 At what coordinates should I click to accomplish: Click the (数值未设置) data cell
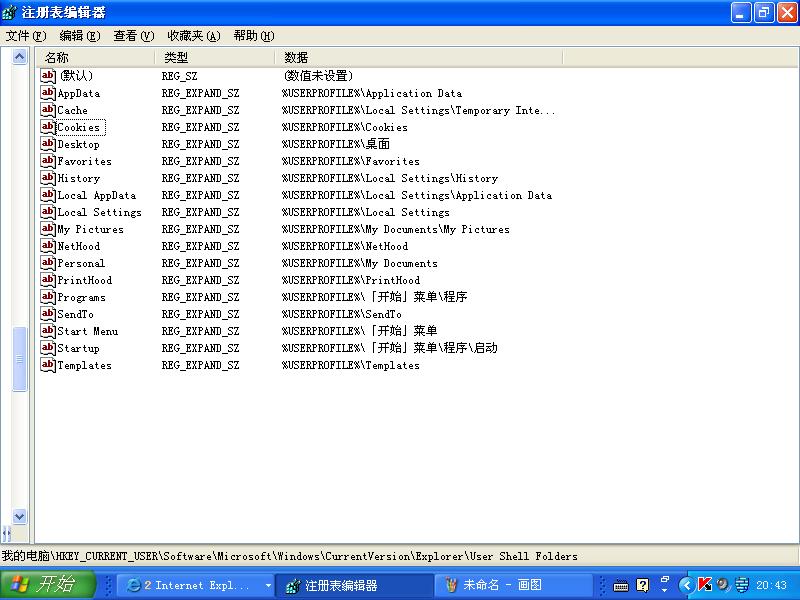pos(318,76)
